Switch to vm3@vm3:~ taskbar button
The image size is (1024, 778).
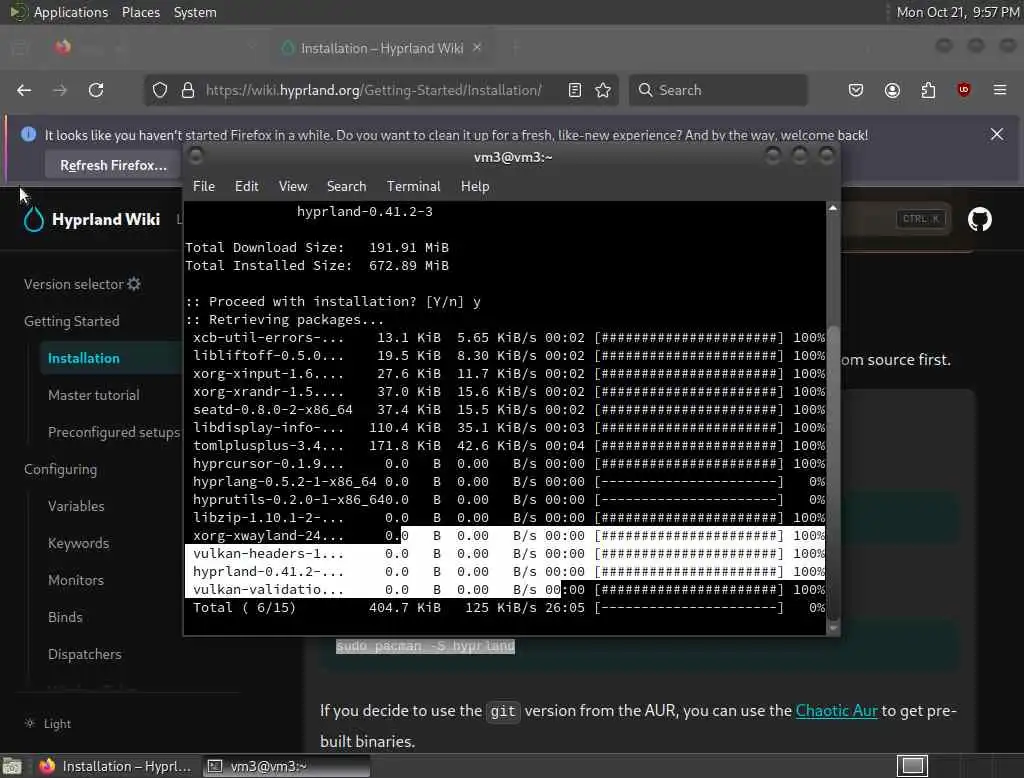click(x=286, y=766)
